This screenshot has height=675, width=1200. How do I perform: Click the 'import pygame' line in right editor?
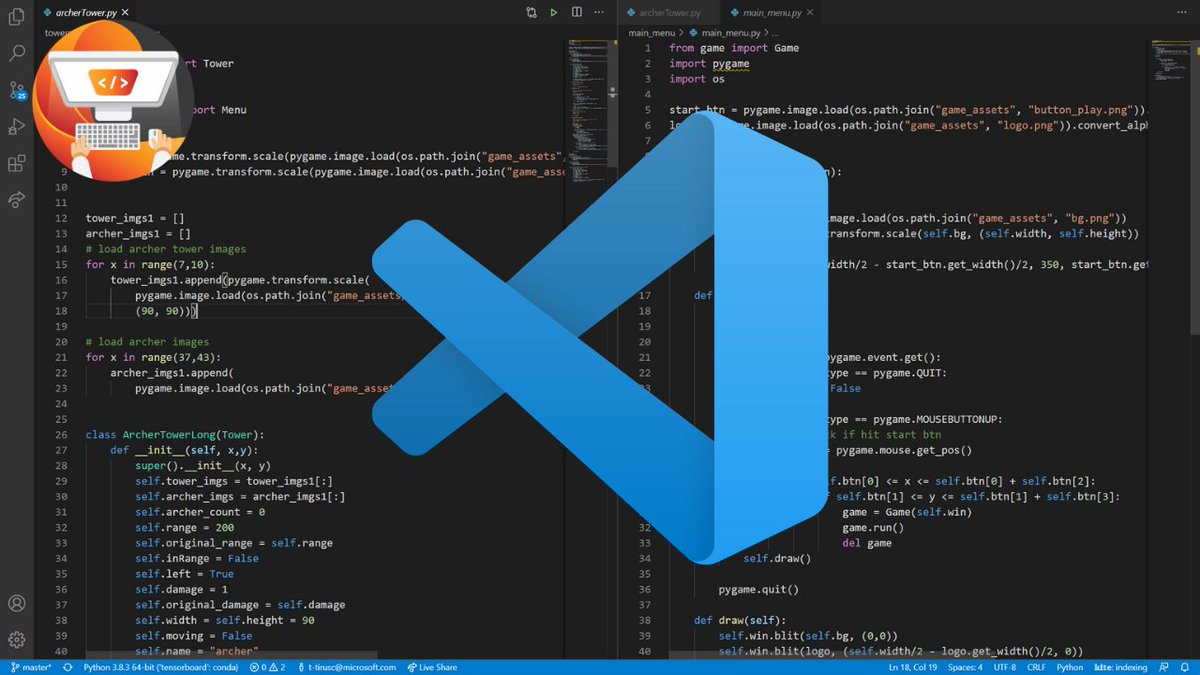[710, 64]
